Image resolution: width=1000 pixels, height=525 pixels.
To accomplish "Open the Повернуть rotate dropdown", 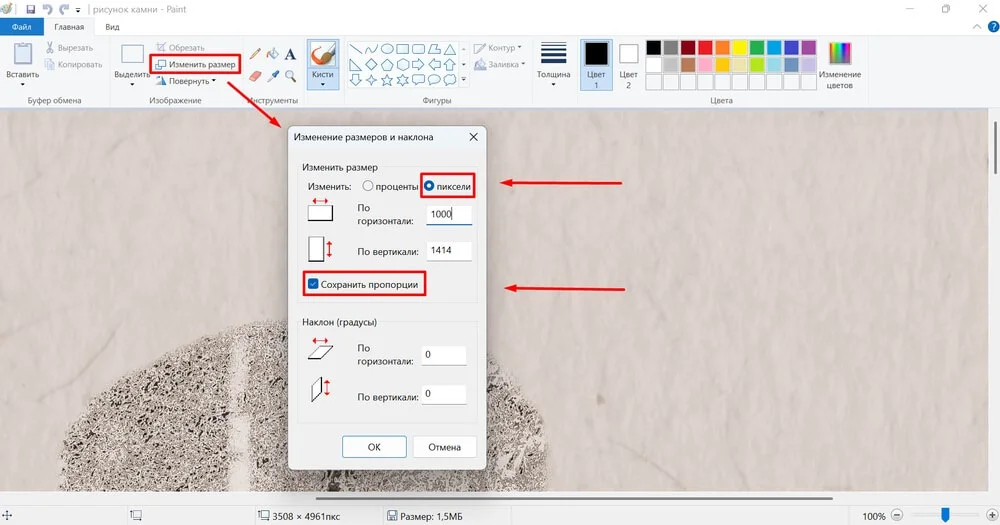I will pyautogui.click(x=192, y=81).
